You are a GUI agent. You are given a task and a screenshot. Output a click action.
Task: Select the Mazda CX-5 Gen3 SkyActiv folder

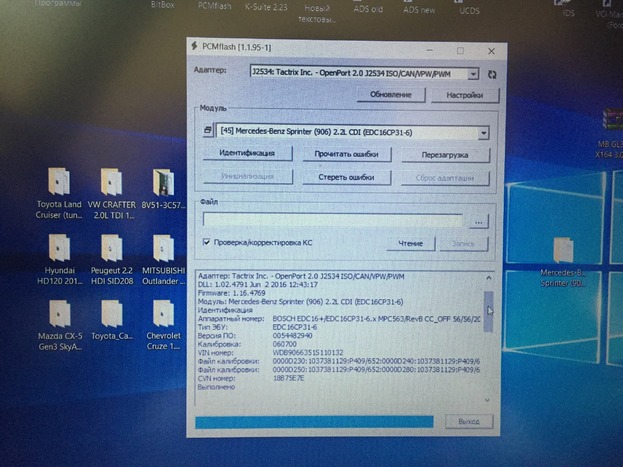coord(59,312)
